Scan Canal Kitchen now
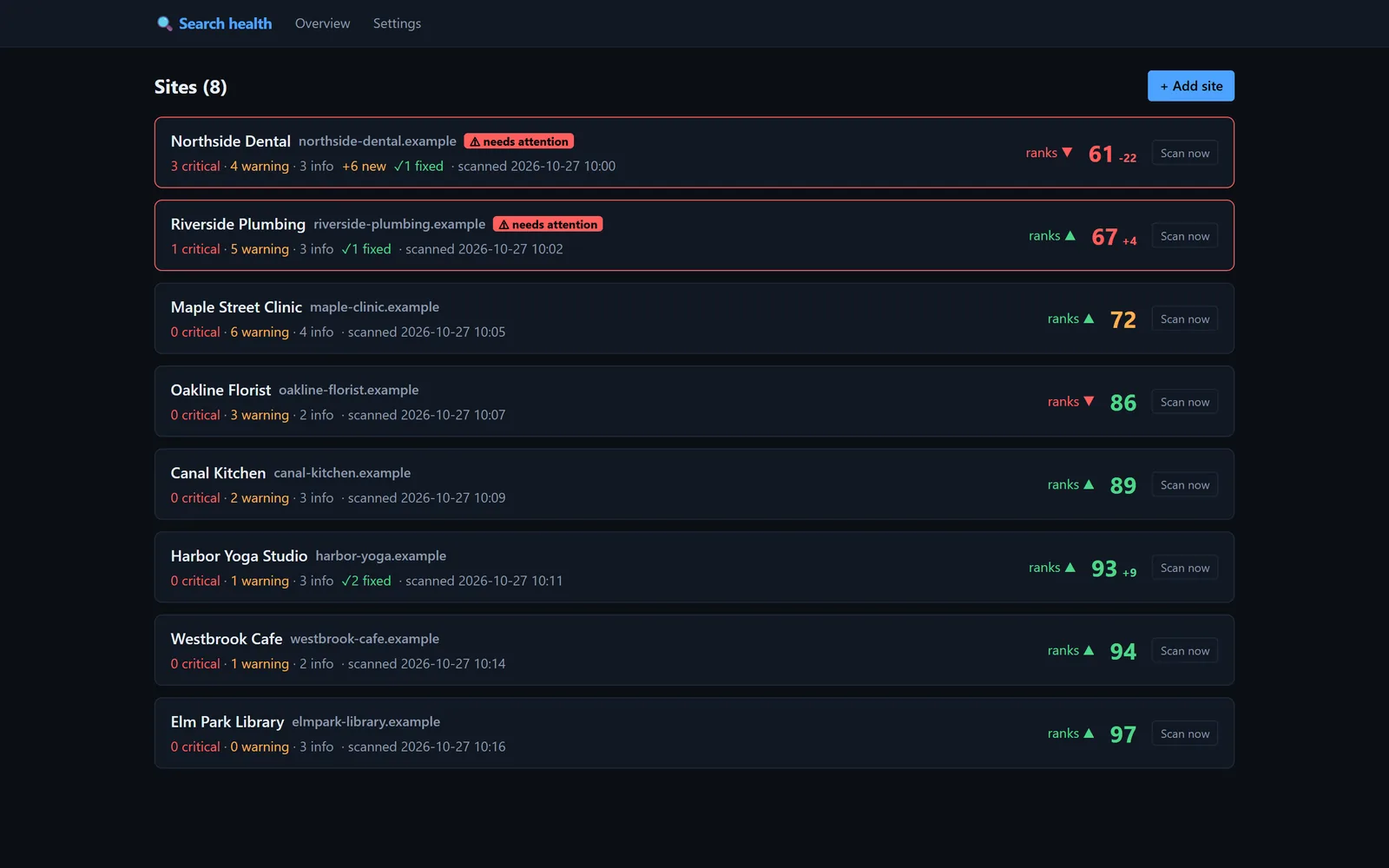 (1185, 484)
